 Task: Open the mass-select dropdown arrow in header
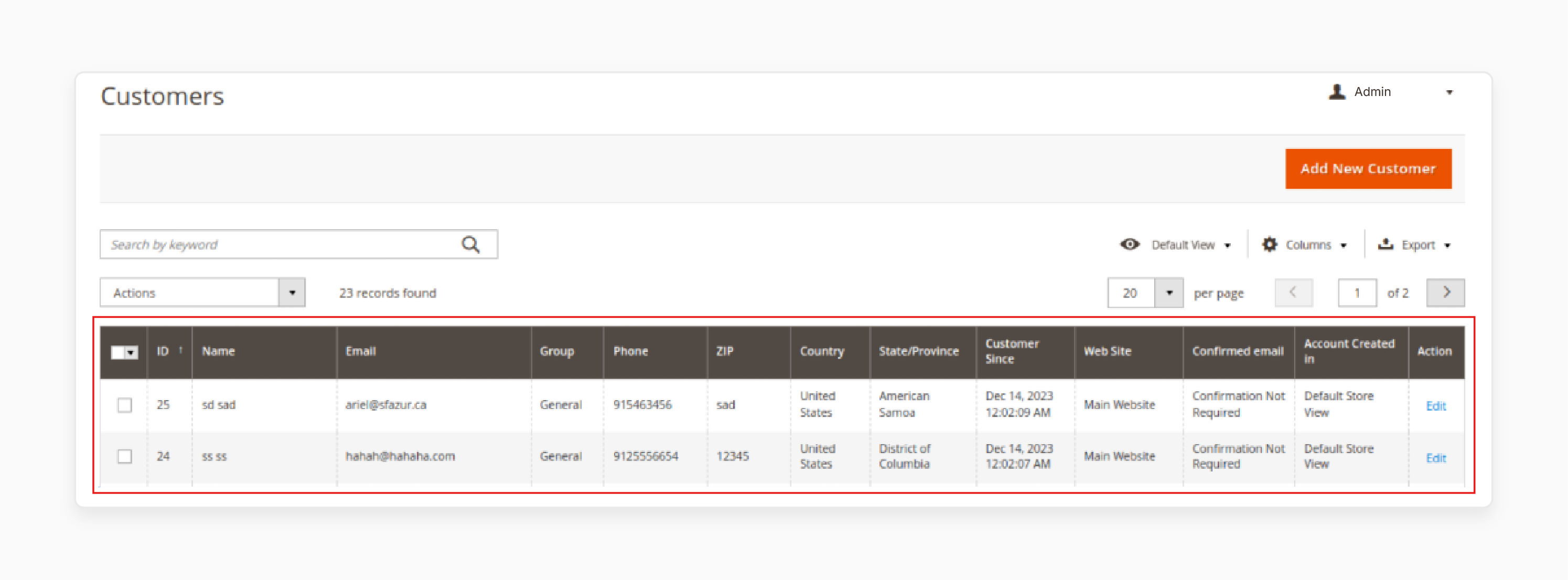[132, 352]
